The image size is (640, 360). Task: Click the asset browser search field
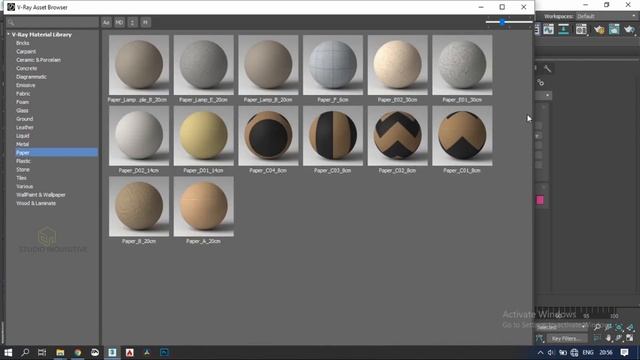(x=52, y=22)
